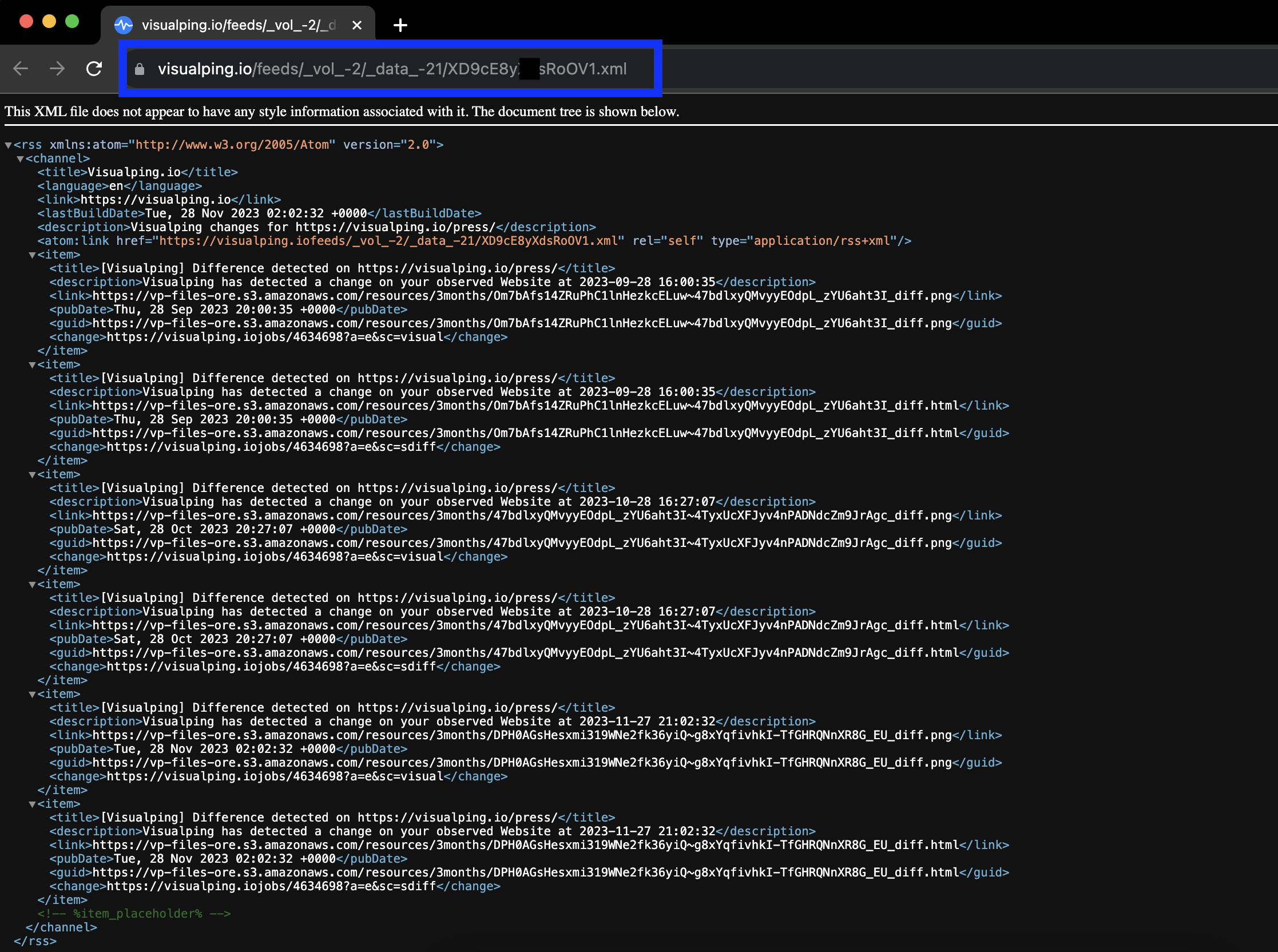Click change URL sc=sdiff in second item
This screenshot has height=952, width=1278.
coord(271,447)
